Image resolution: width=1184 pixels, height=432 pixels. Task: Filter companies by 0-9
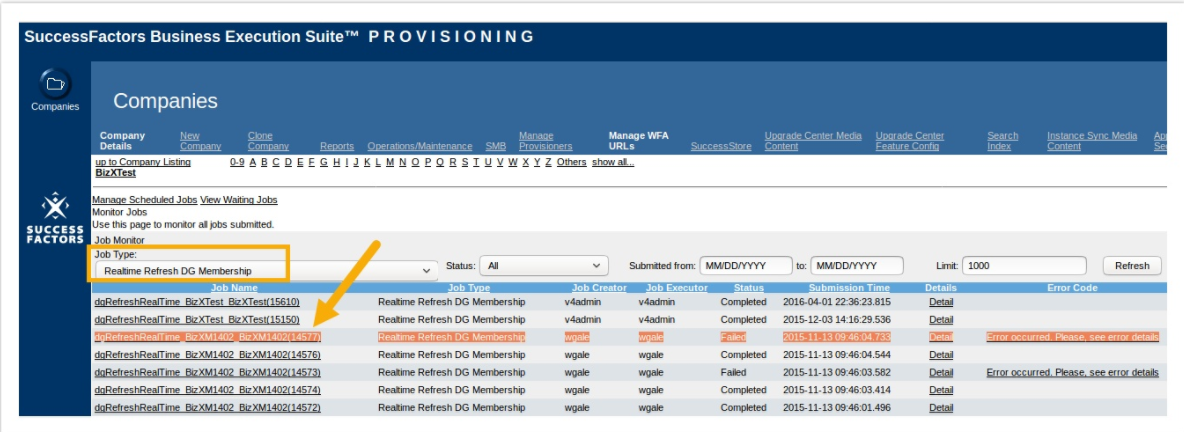[237, 162]
